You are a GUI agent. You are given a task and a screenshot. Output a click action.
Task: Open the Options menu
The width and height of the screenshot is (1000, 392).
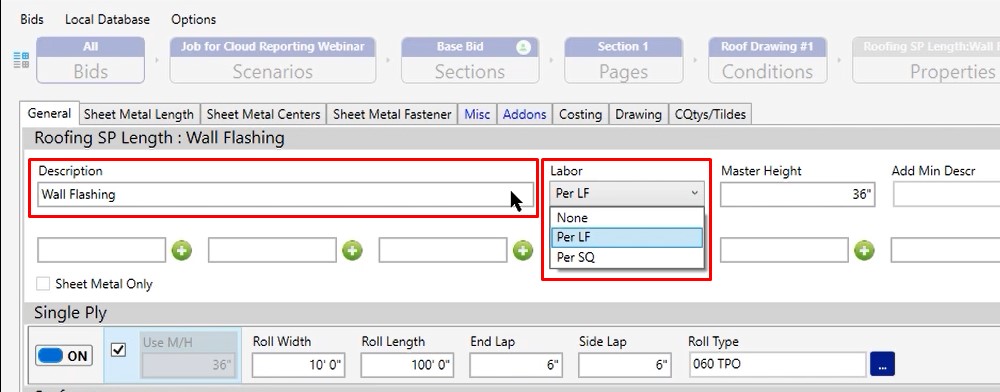tap(193, 20)
